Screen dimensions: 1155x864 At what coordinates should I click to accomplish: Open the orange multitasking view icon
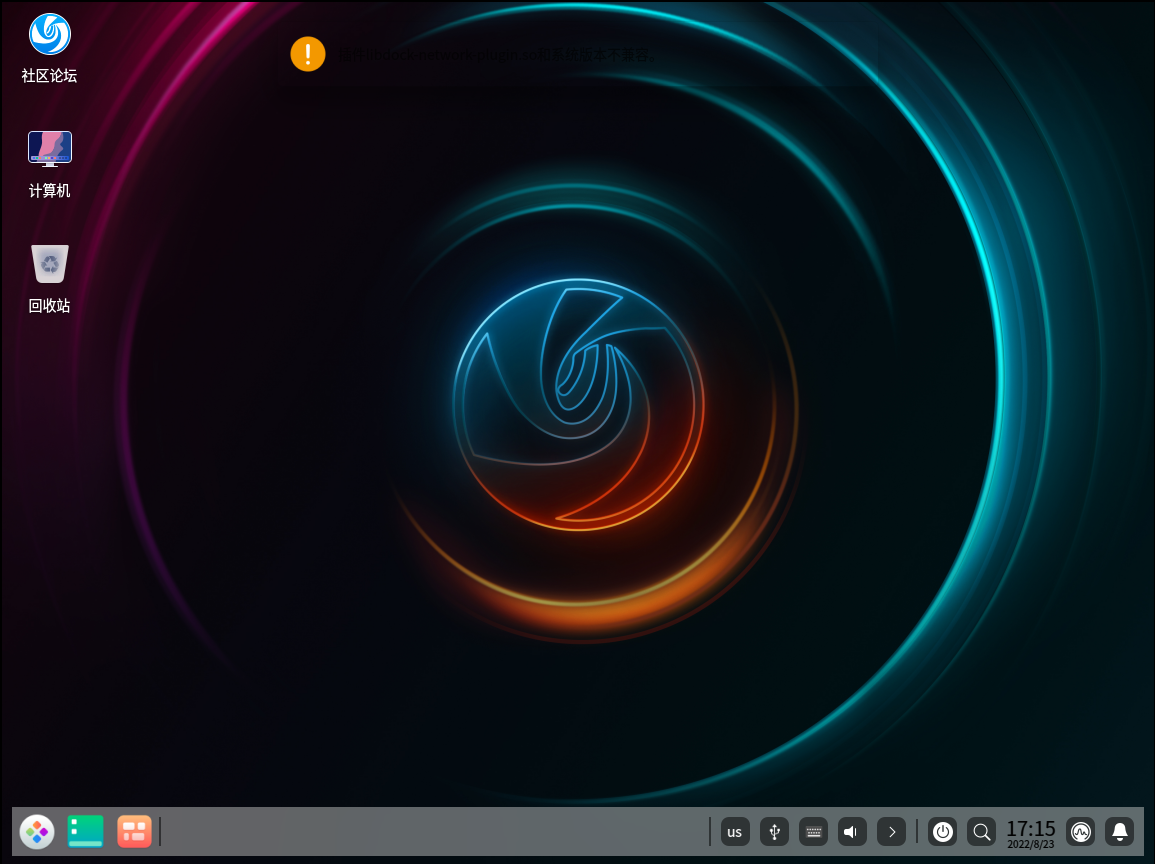134,831
